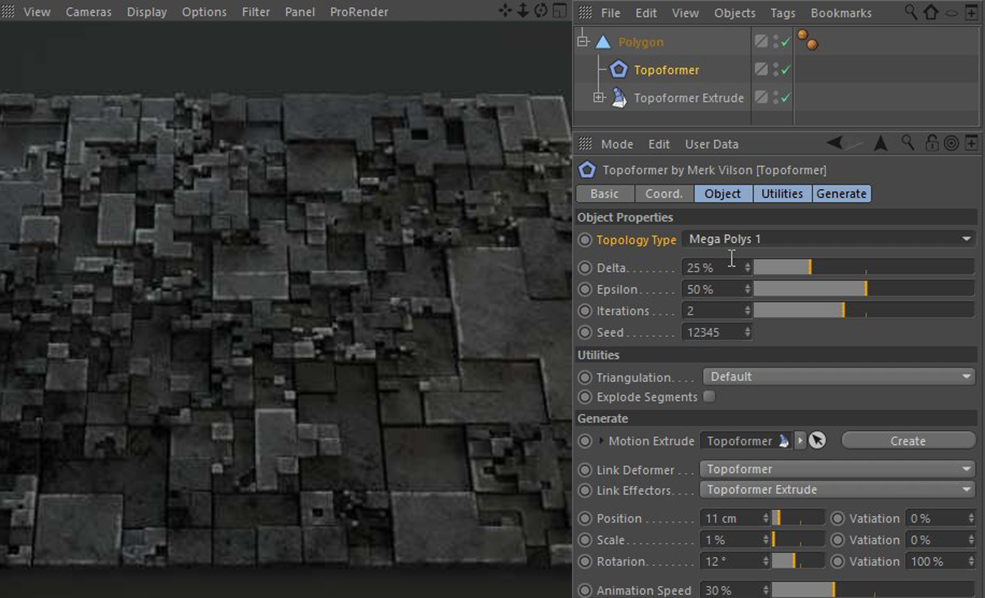This screenshot has height=598, width=985.
Task: Open the ProRender menu in the viewport
Action: [x=358, y=12]
